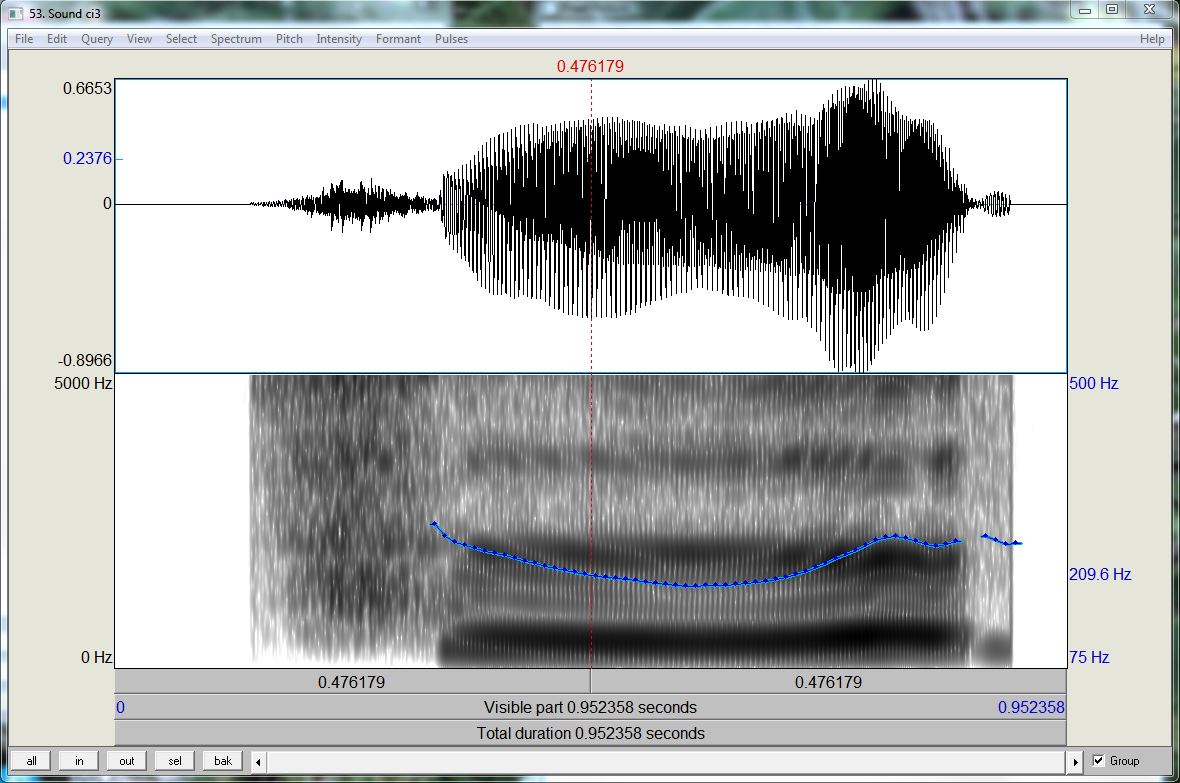Open the Query menu
The height and width of the screenshot is (783, 1180).
click(97, 39)
